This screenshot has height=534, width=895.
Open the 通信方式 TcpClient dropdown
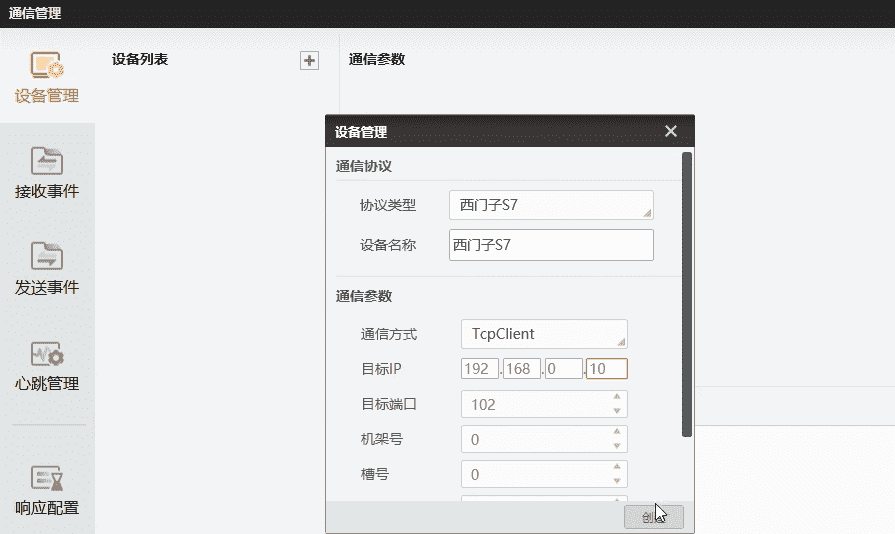click(544, 334)
